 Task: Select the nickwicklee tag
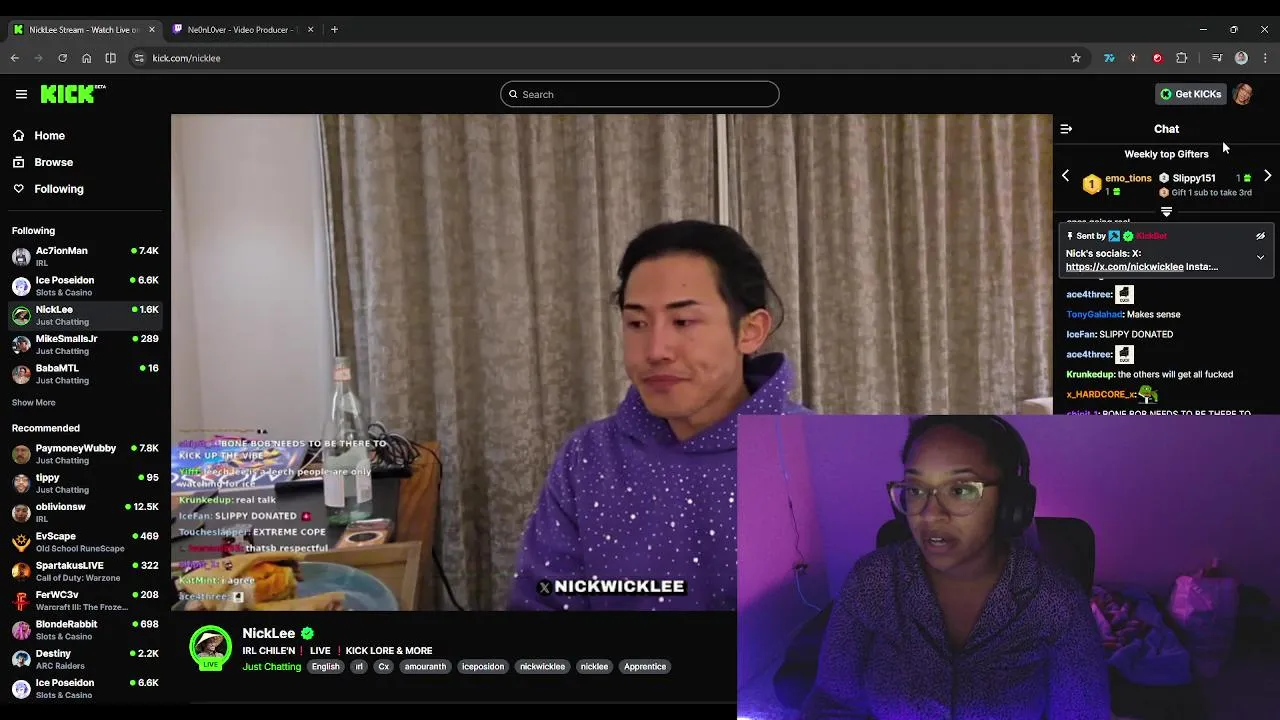[x=542, y=666]
